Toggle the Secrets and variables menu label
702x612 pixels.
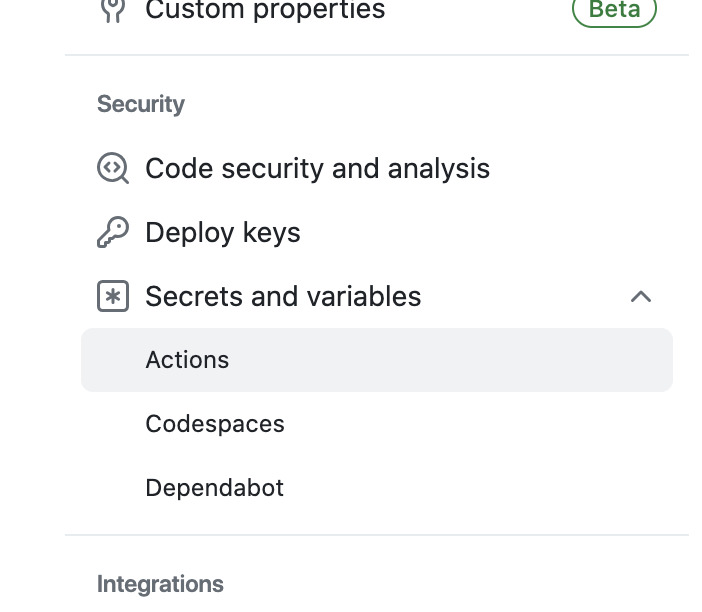point(283,297)
